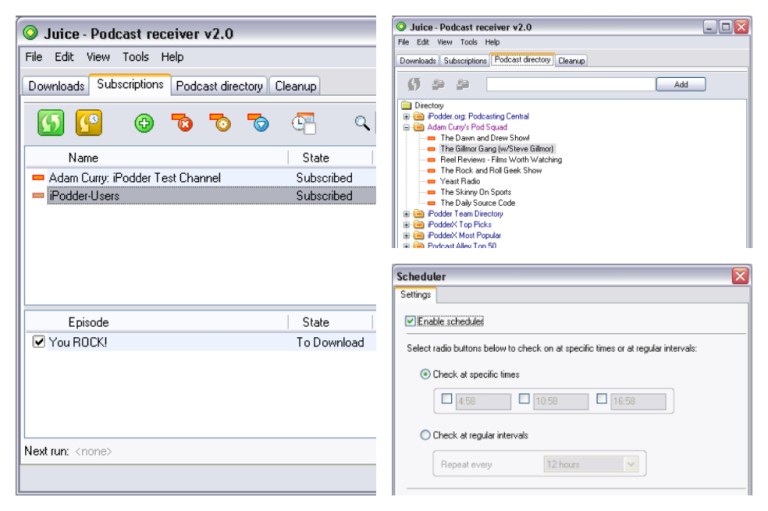Open the 12 hours repeat interval dropdown
Screen dimensions: 768x511
pyautogui.click(x=631, y=463)
